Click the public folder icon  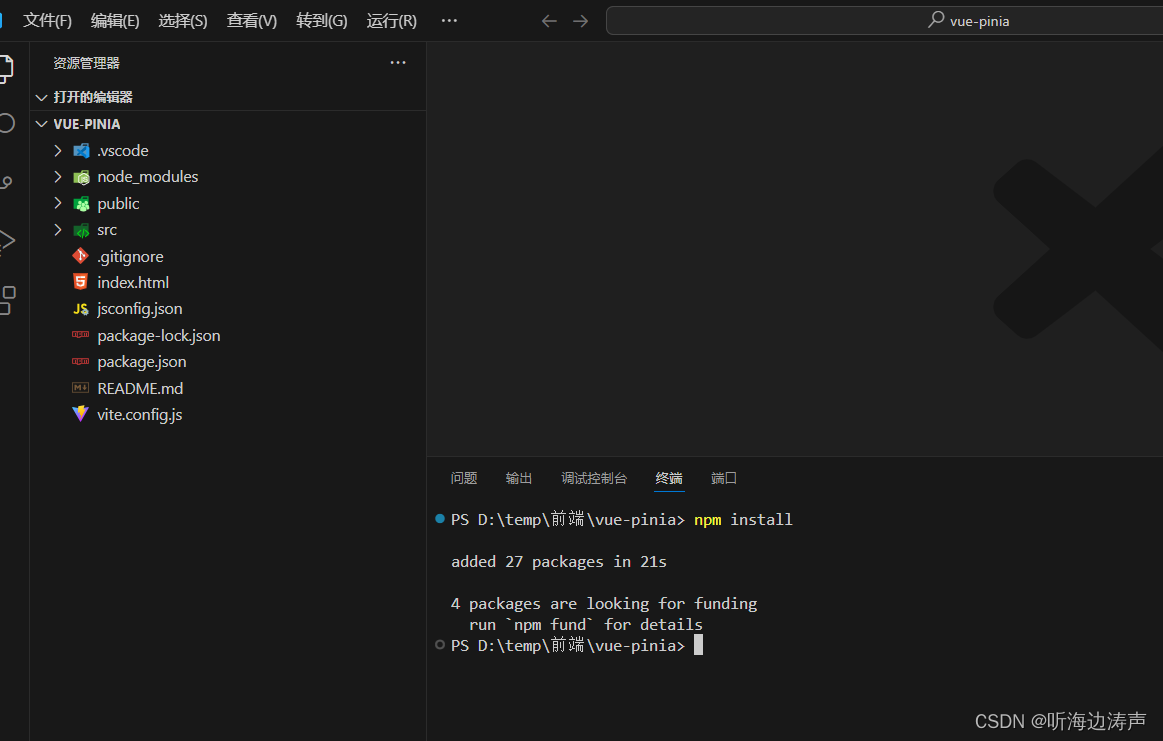(81, 204)
